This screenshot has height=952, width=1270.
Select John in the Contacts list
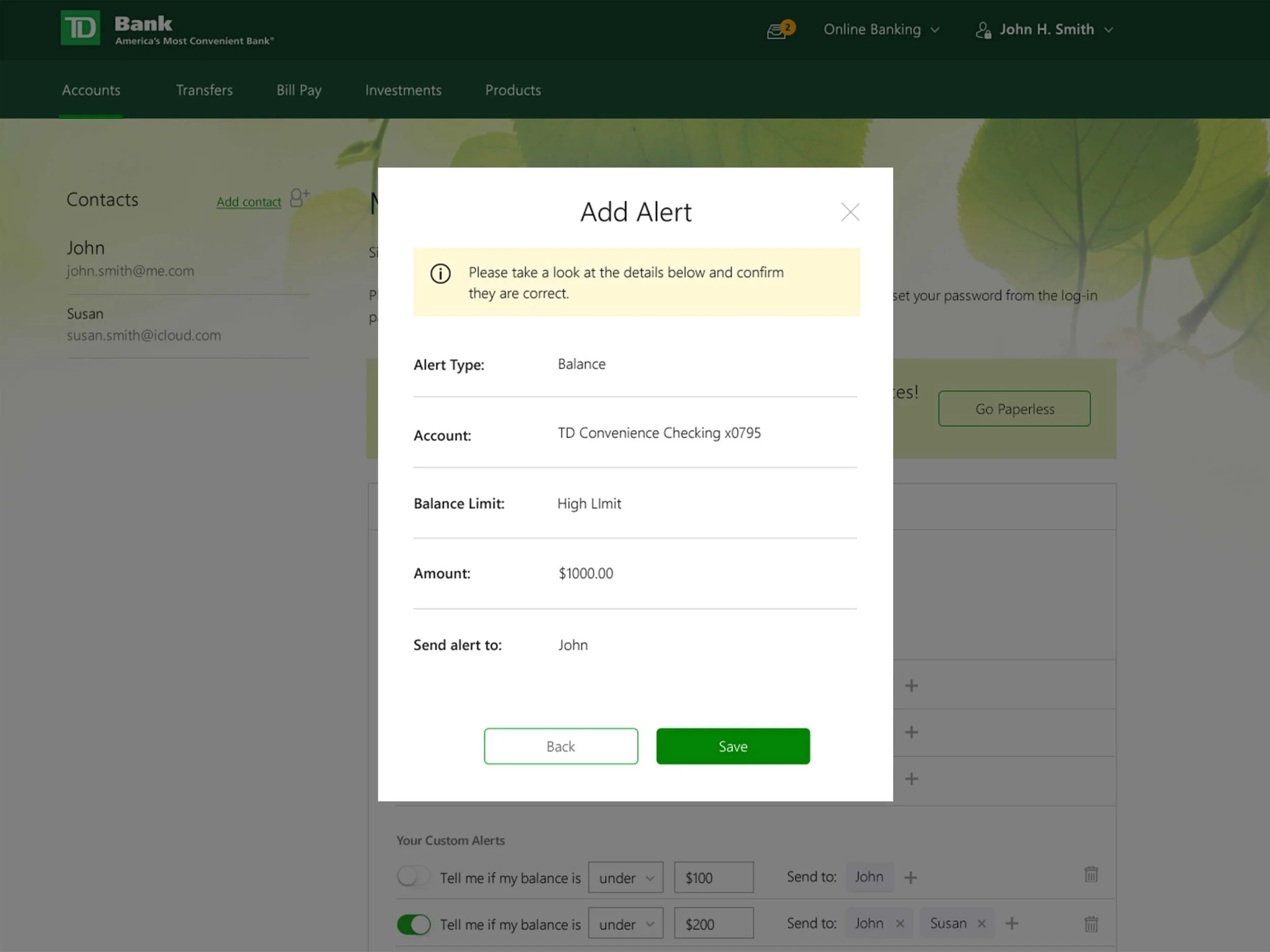pos(85,248)
